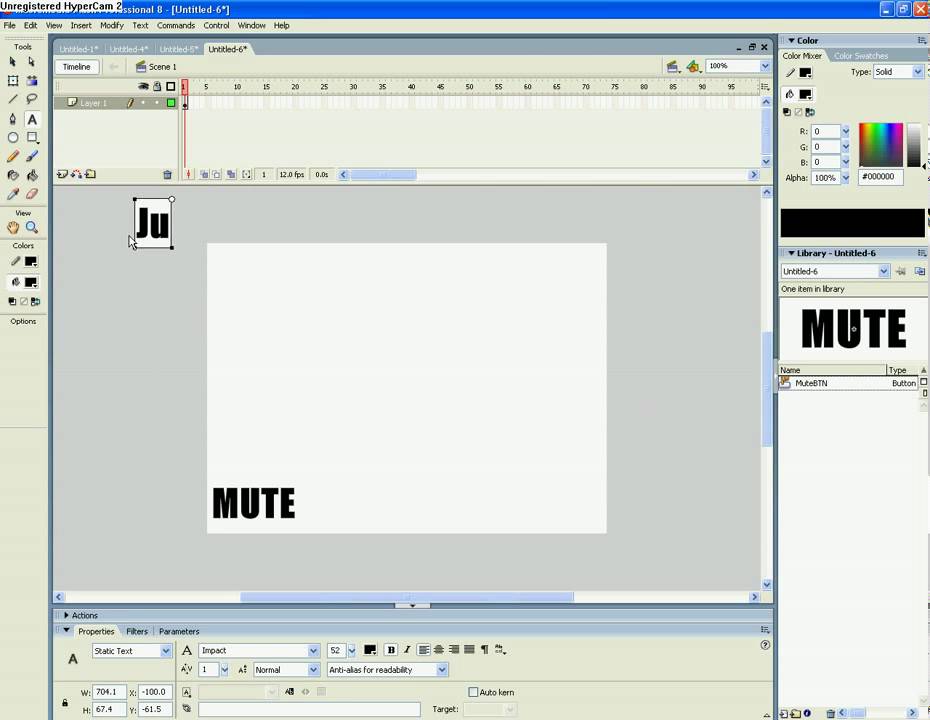Select the Brush tool
Screen dimensions: 930x720
(32, 157)
